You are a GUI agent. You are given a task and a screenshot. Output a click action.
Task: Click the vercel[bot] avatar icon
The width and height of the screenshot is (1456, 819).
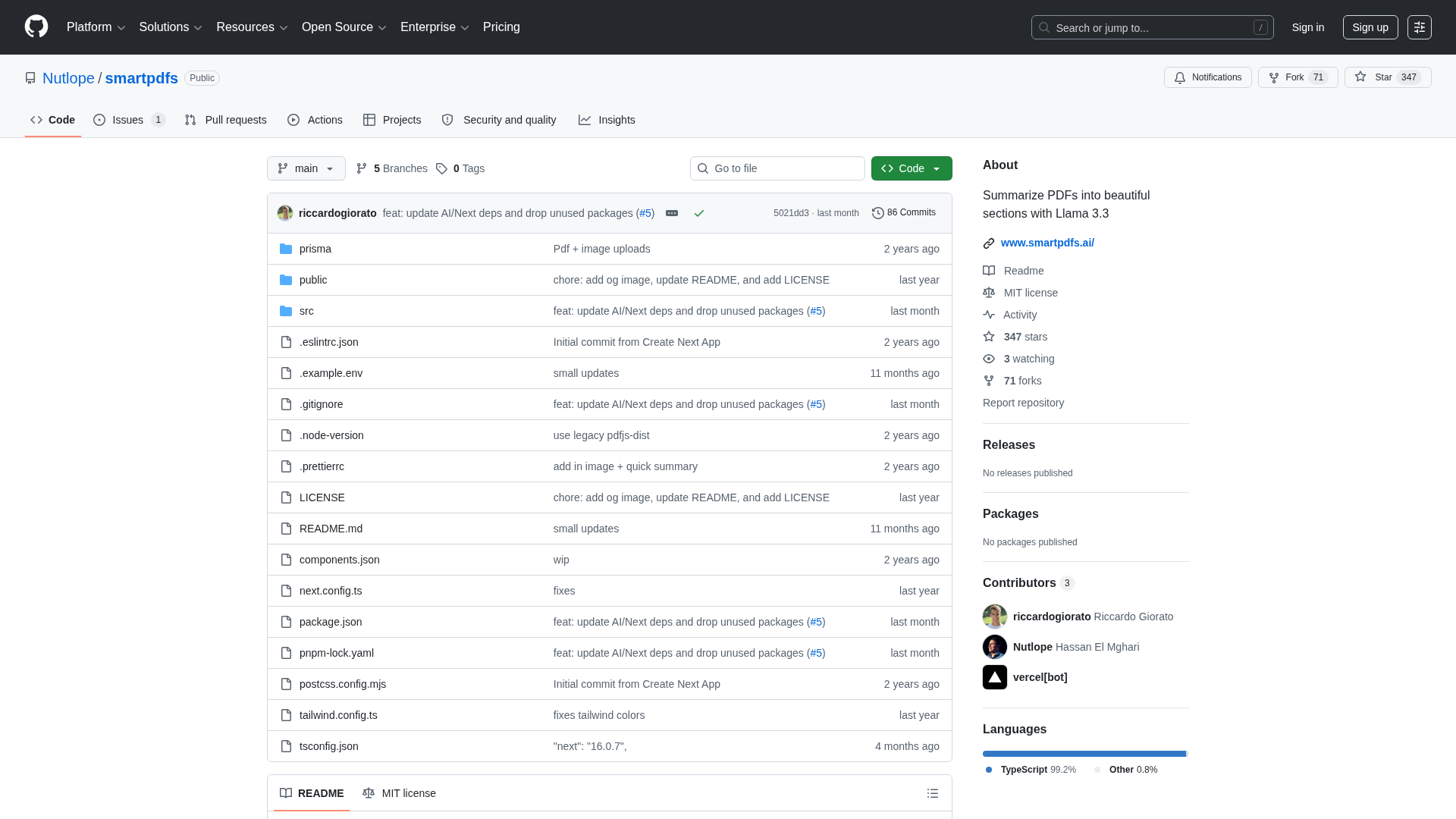[x=995, y=677]
